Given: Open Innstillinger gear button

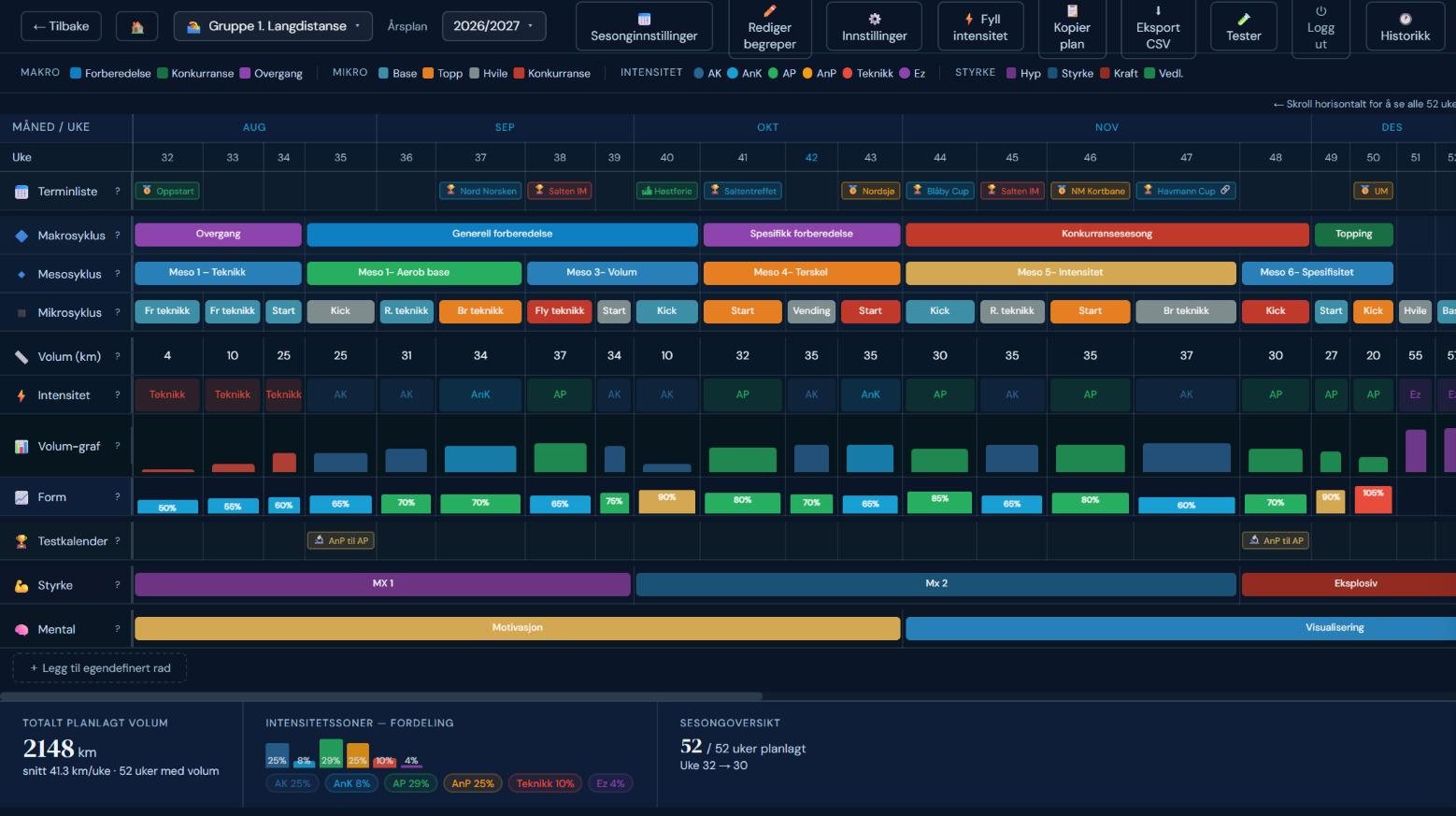Looking at the screenshot, I should [x=875, y=27].
